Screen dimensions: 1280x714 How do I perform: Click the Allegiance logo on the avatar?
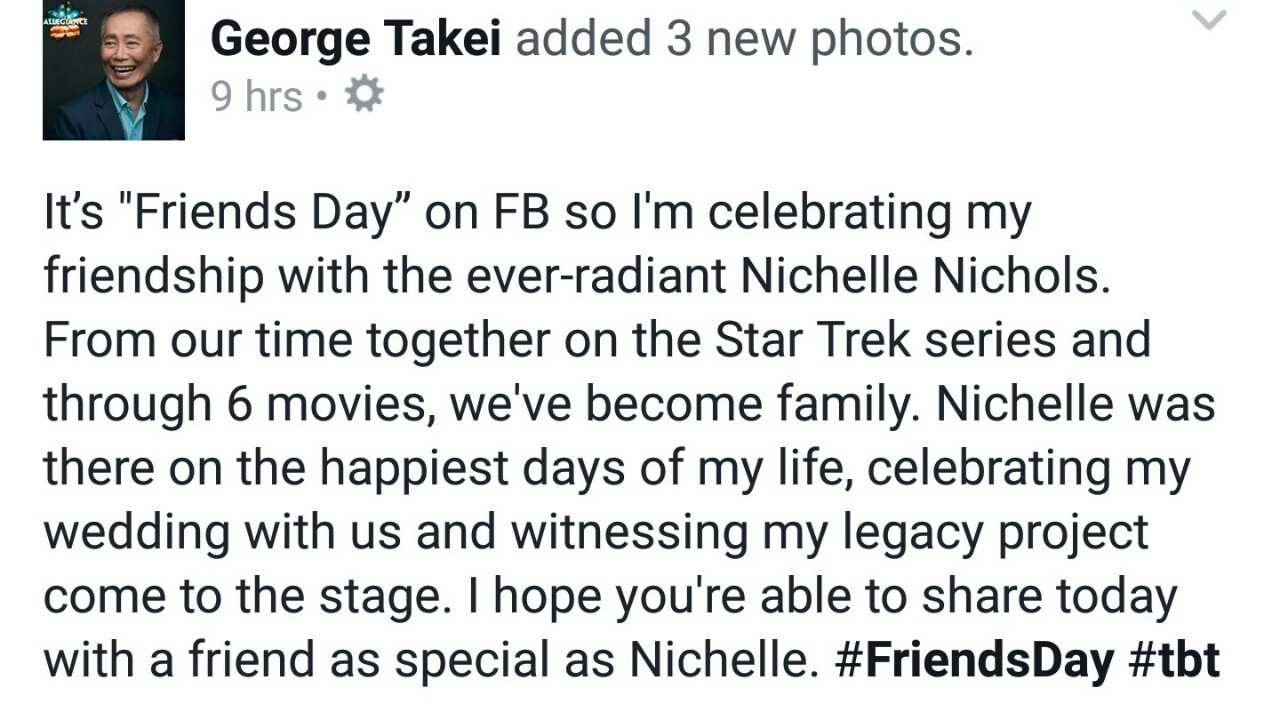click(x=66, y=22)
